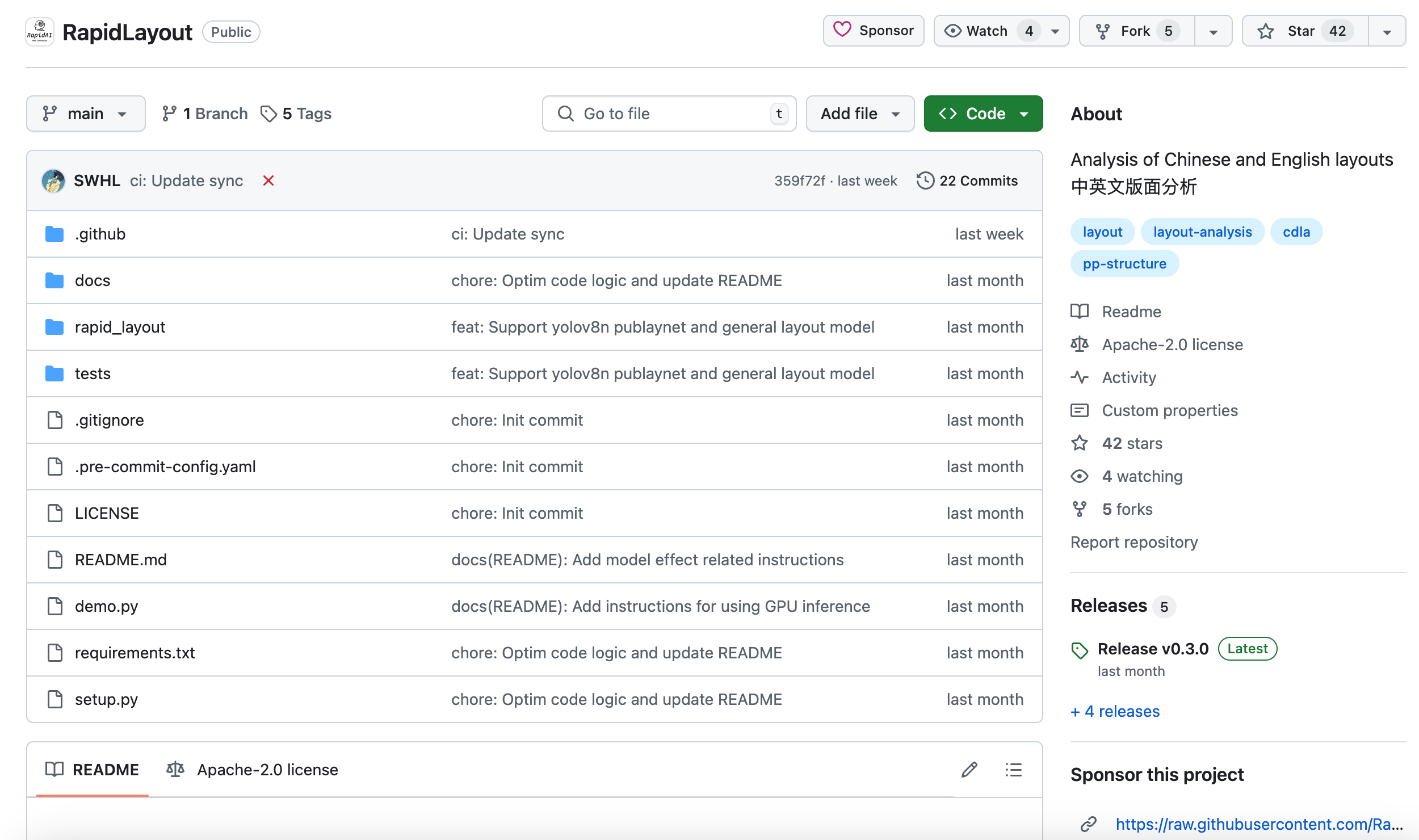The image size is (1419, 840).
Task: Show the + 4 releases link
Action: 1115,711
